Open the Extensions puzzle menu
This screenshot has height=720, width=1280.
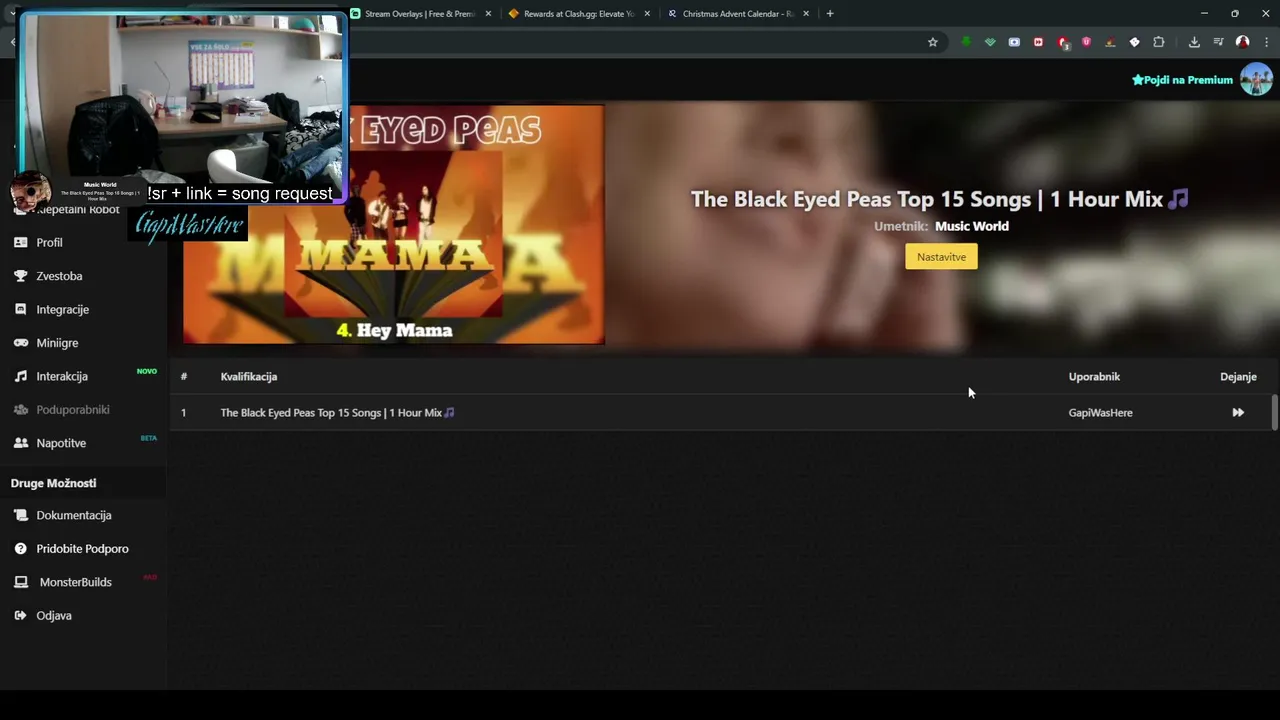(x=1159, y=42)
